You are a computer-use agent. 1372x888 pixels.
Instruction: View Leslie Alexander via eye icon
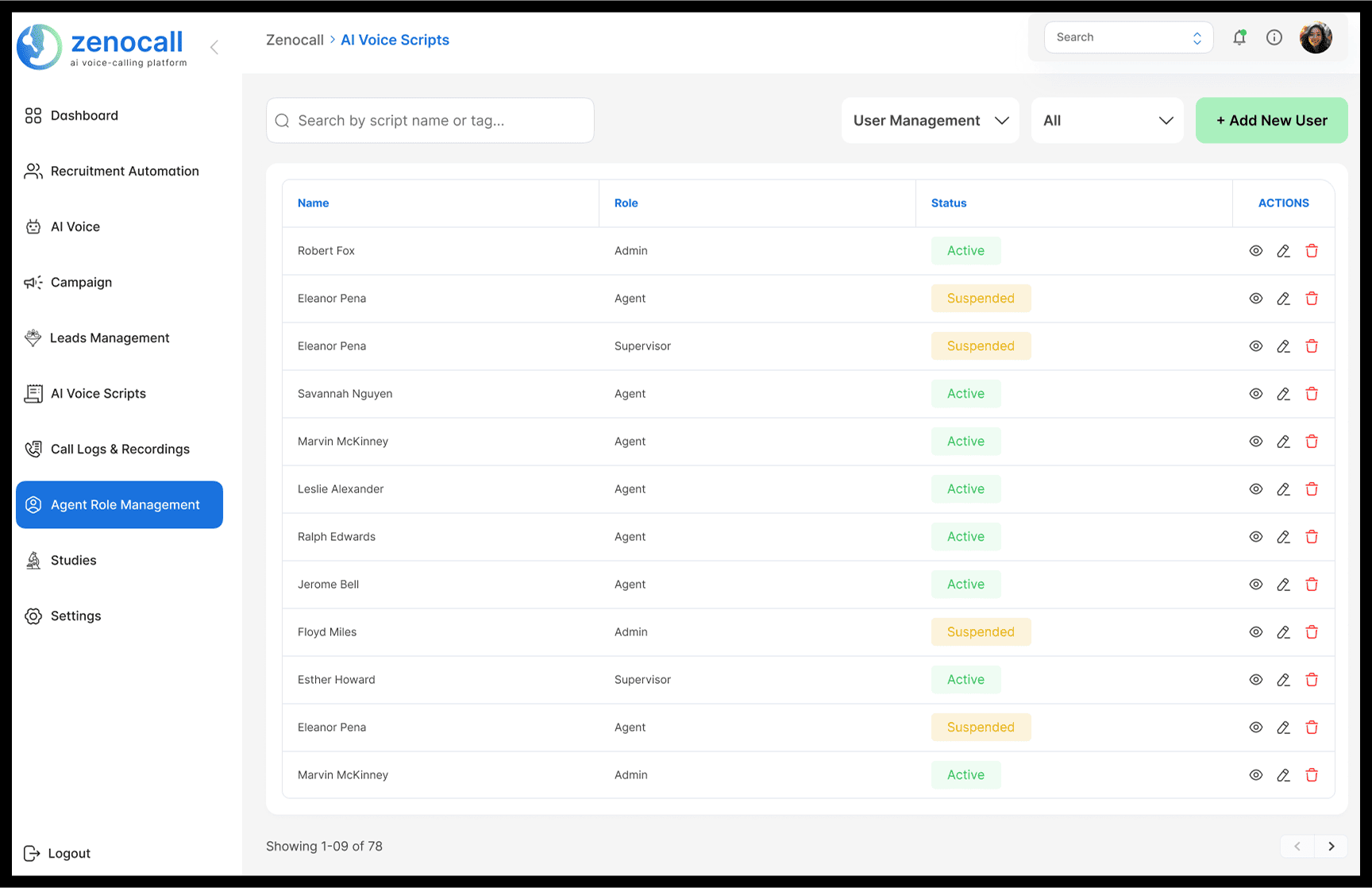click(x=1255, y=489)
